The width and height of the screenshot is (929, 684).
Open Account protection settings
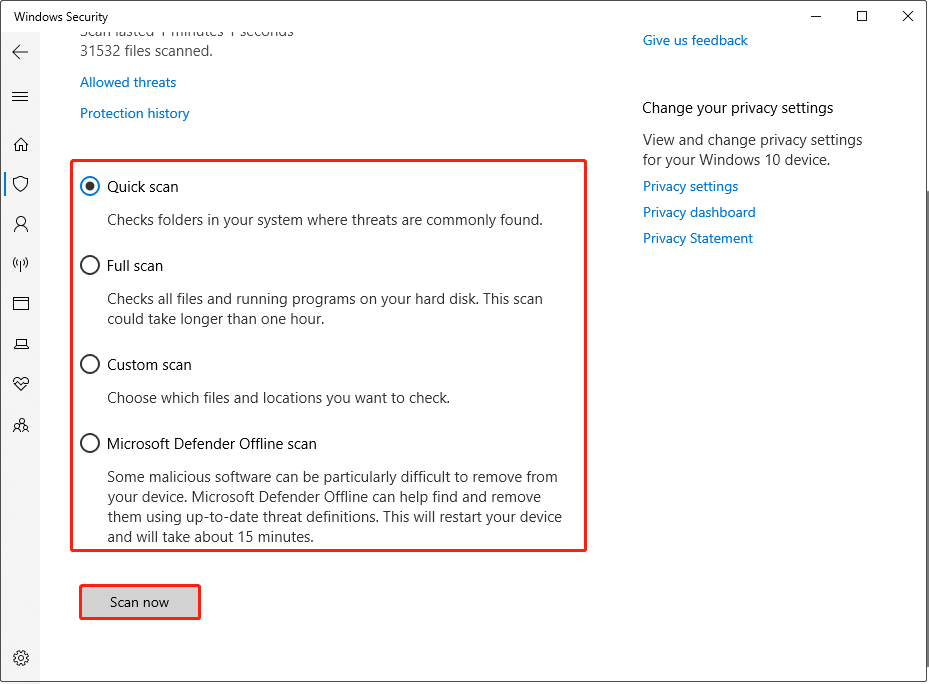21,224
